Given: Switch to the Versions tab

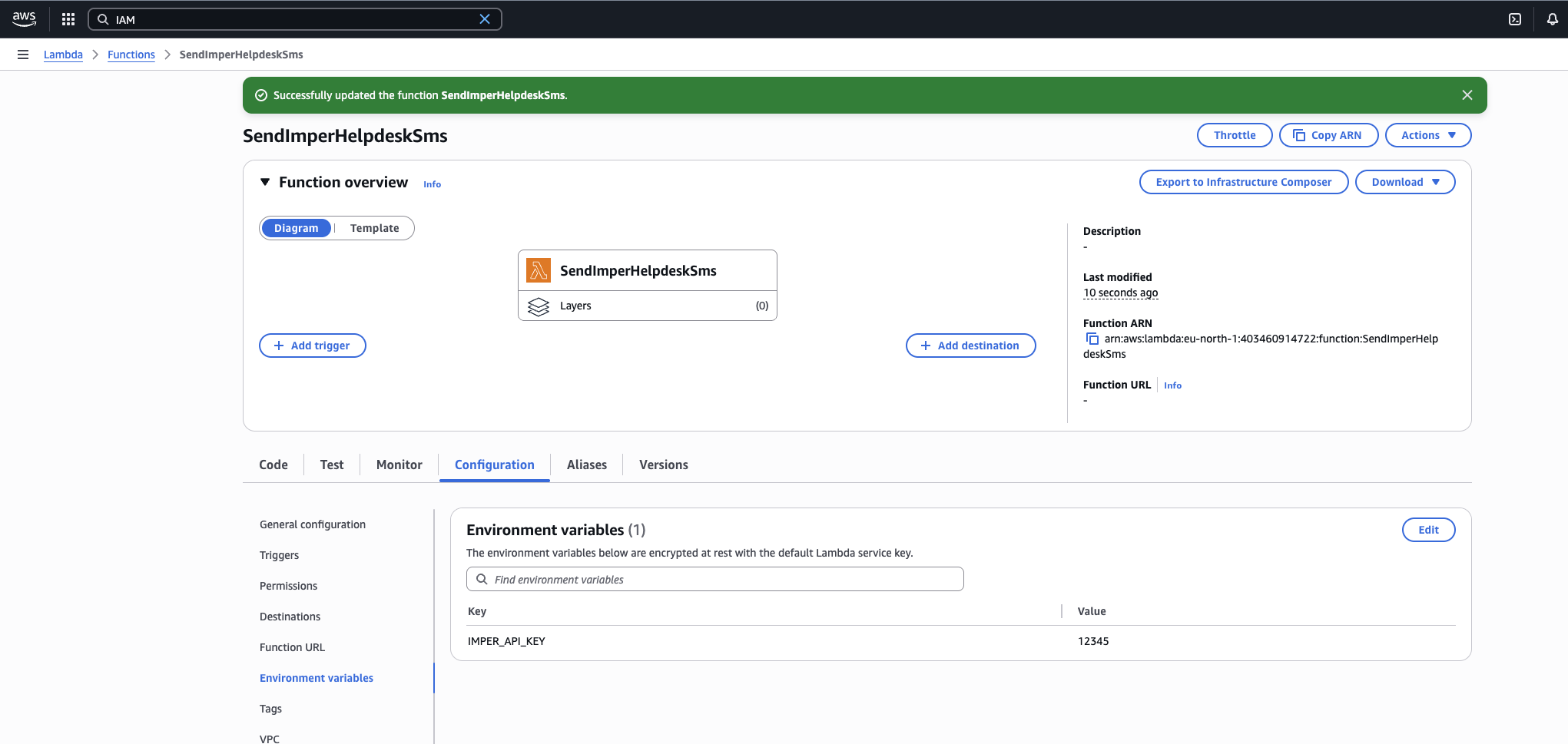Looking at the screenshot, I should [x=664, y=465].
